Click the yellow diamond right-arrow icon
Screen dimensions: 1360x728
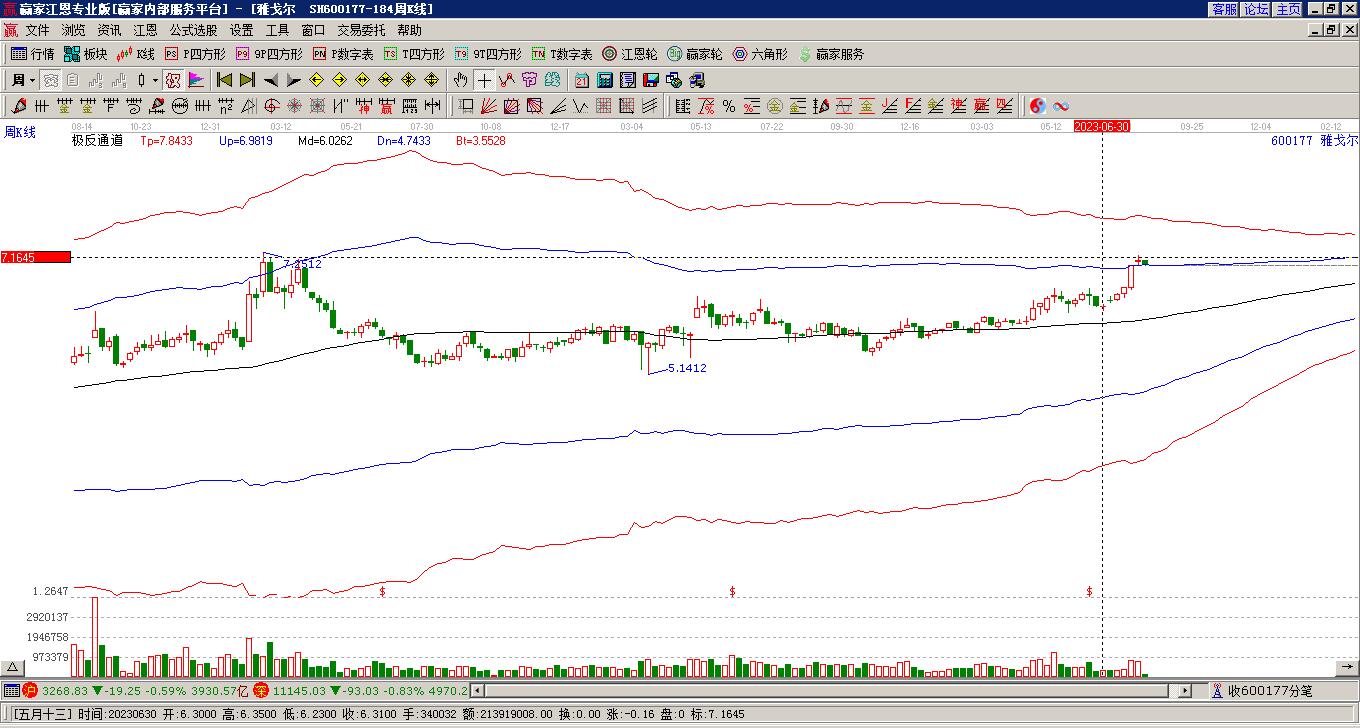pos(340,80)
